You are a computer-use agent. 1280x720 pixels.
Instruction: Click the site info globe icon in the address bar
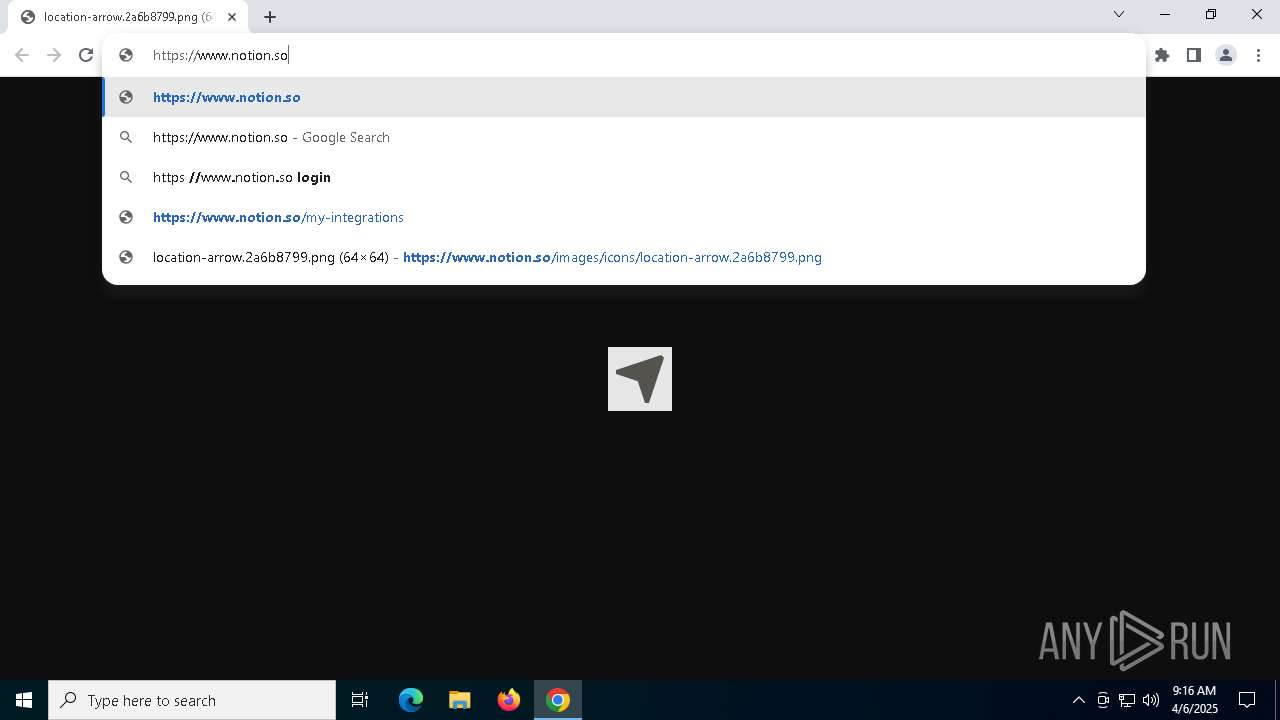(126, 55)
